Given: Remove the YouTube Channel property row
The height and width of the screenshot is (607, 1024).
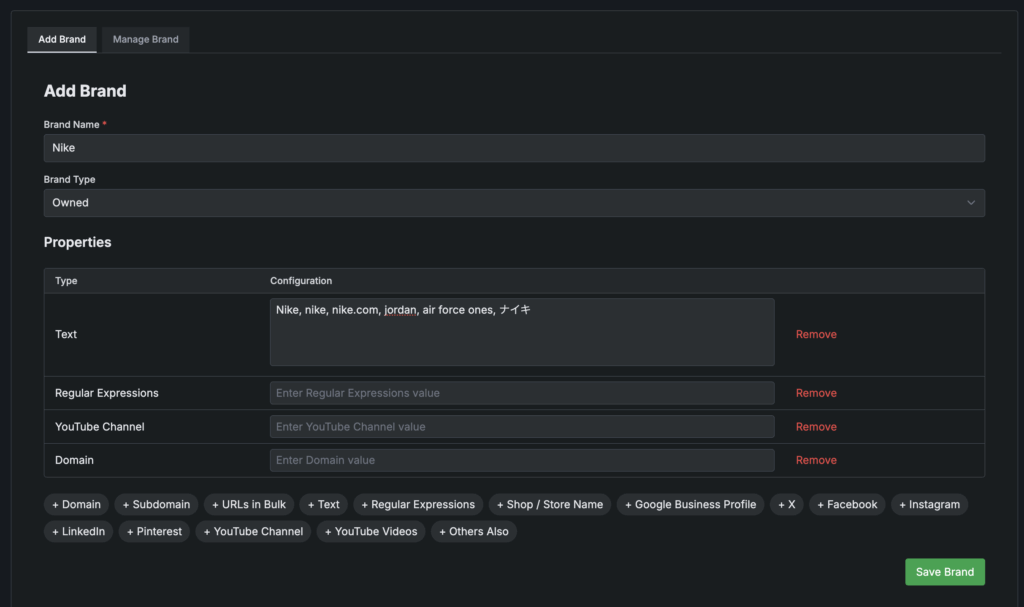Looking at the screenshot, I should click(816, 427).
